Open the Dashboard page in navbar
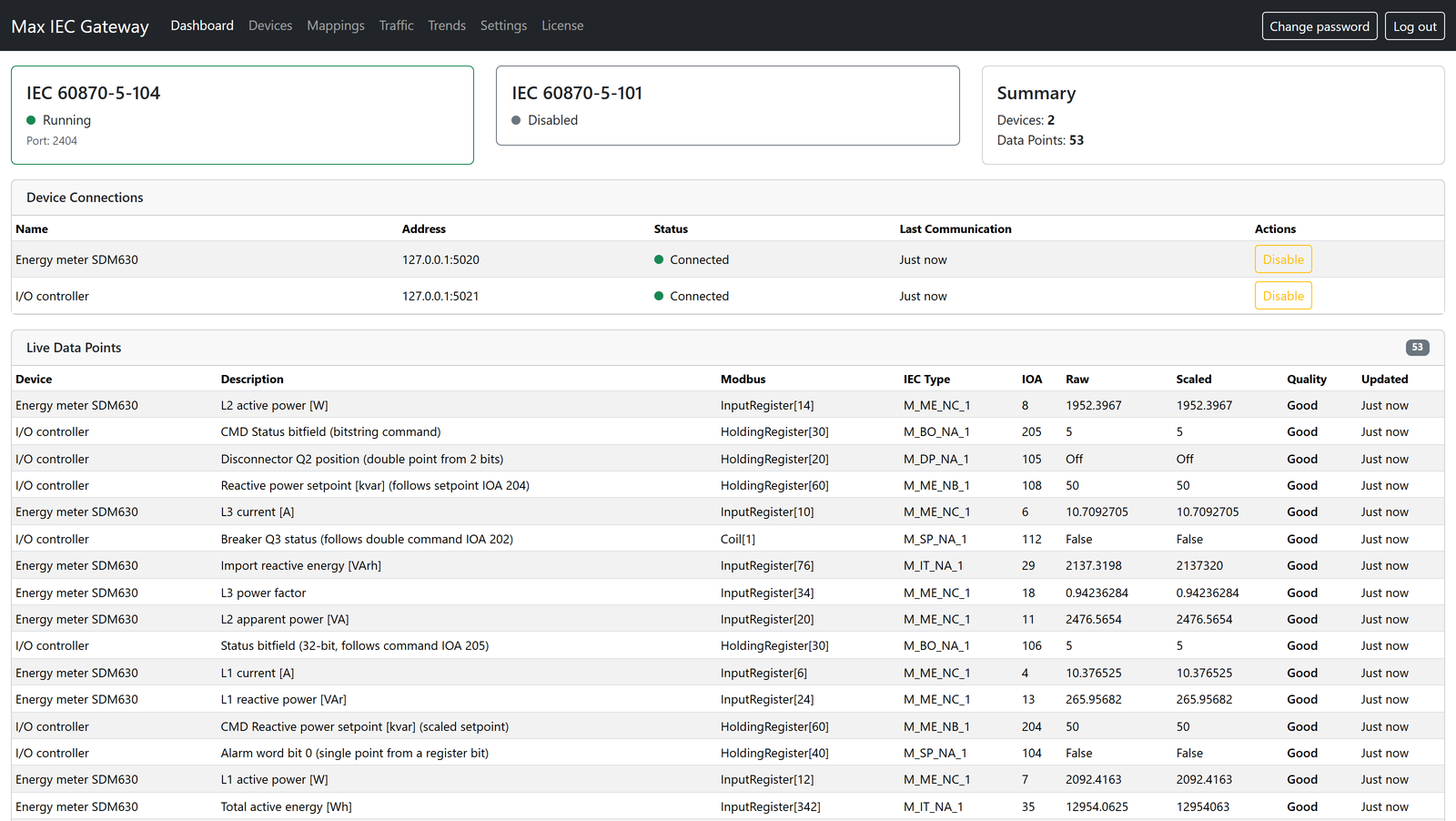Screen dimensions: 1456x821 [202, 25]
